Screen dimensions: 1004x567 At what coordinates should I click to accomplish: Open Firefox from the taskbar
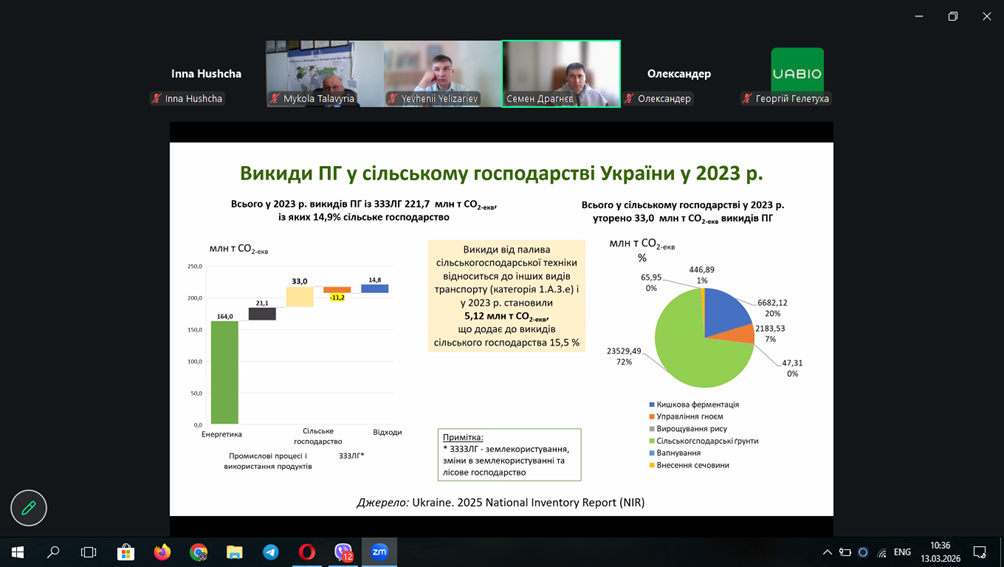click(x=162, y=552)
